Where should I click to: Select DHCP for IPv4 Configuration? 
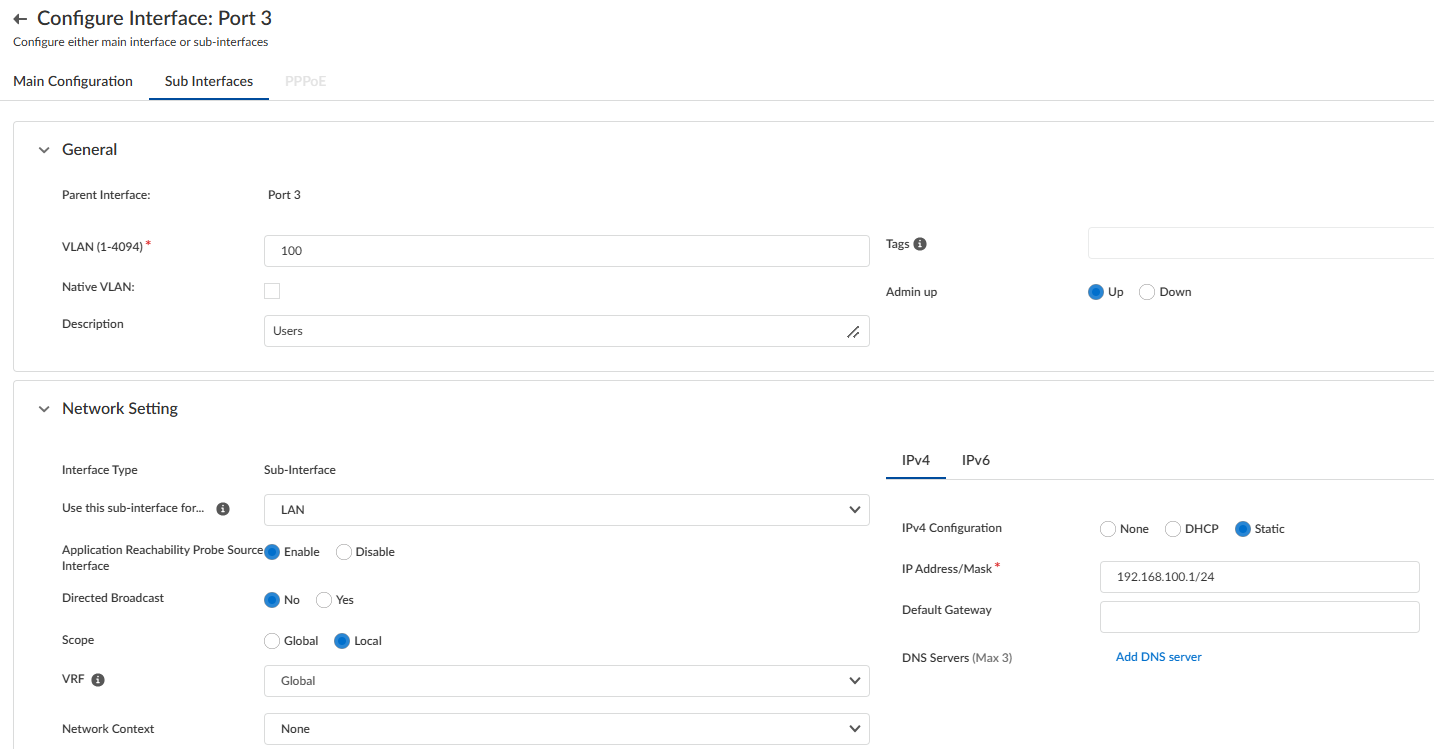point(1171,528)
